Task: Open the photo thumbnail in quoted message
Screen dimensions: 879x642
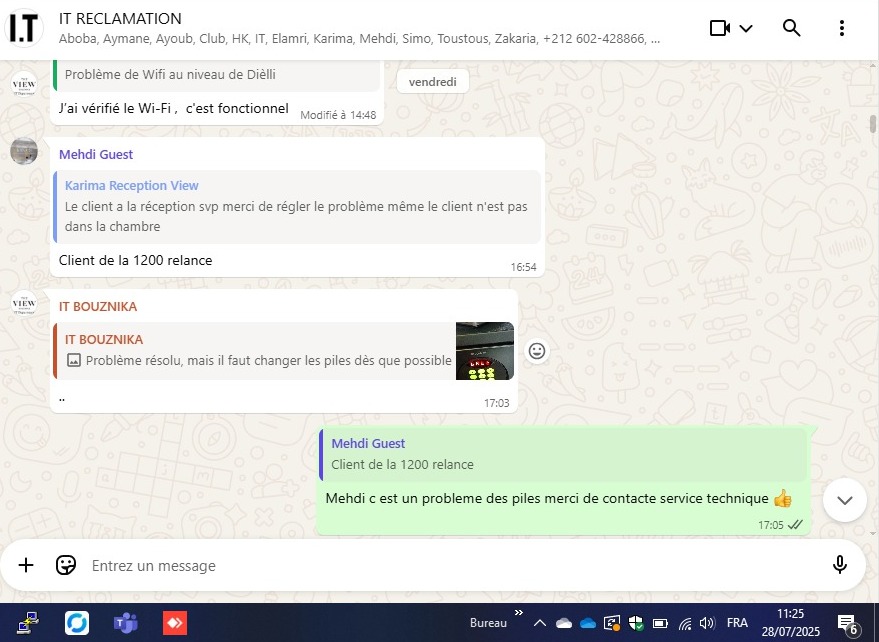Action: 485,351
